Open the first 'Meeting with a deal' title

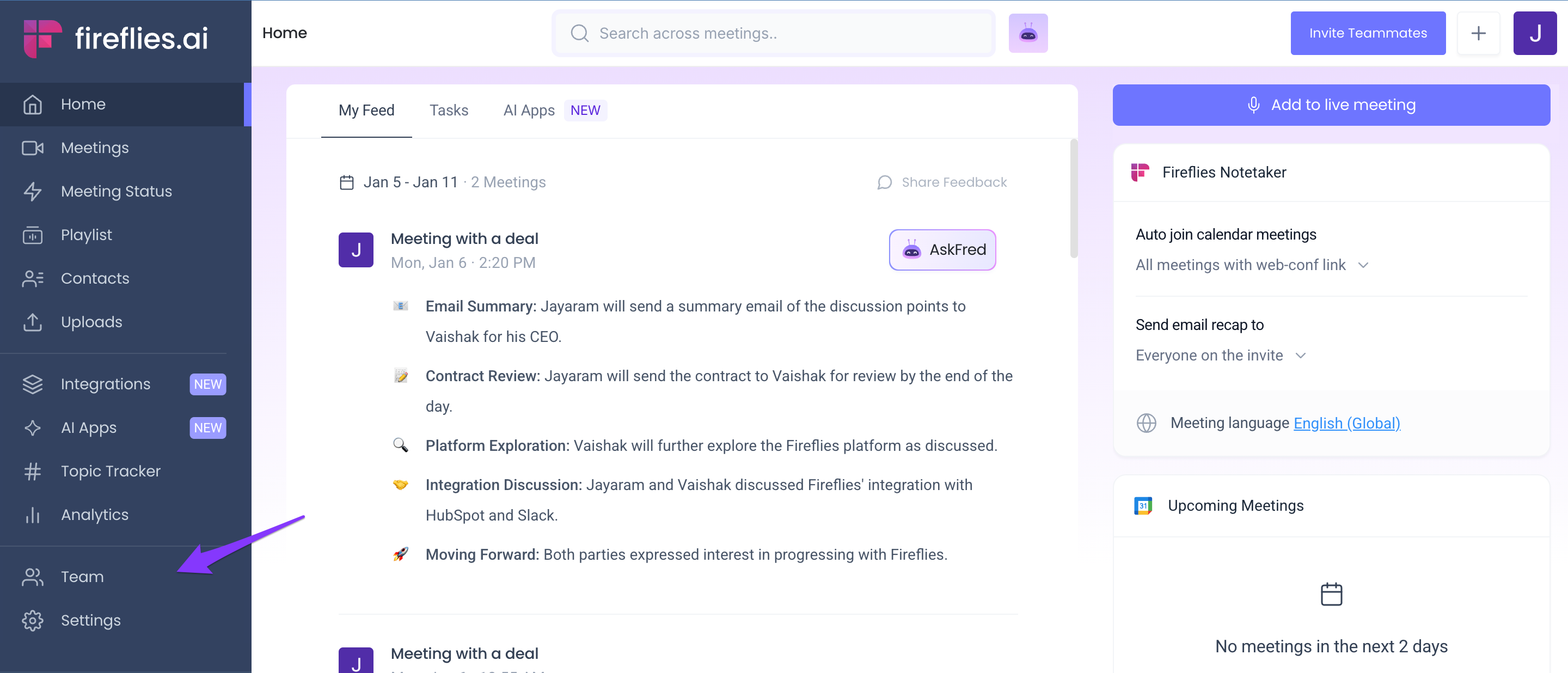tap(464, 238)
